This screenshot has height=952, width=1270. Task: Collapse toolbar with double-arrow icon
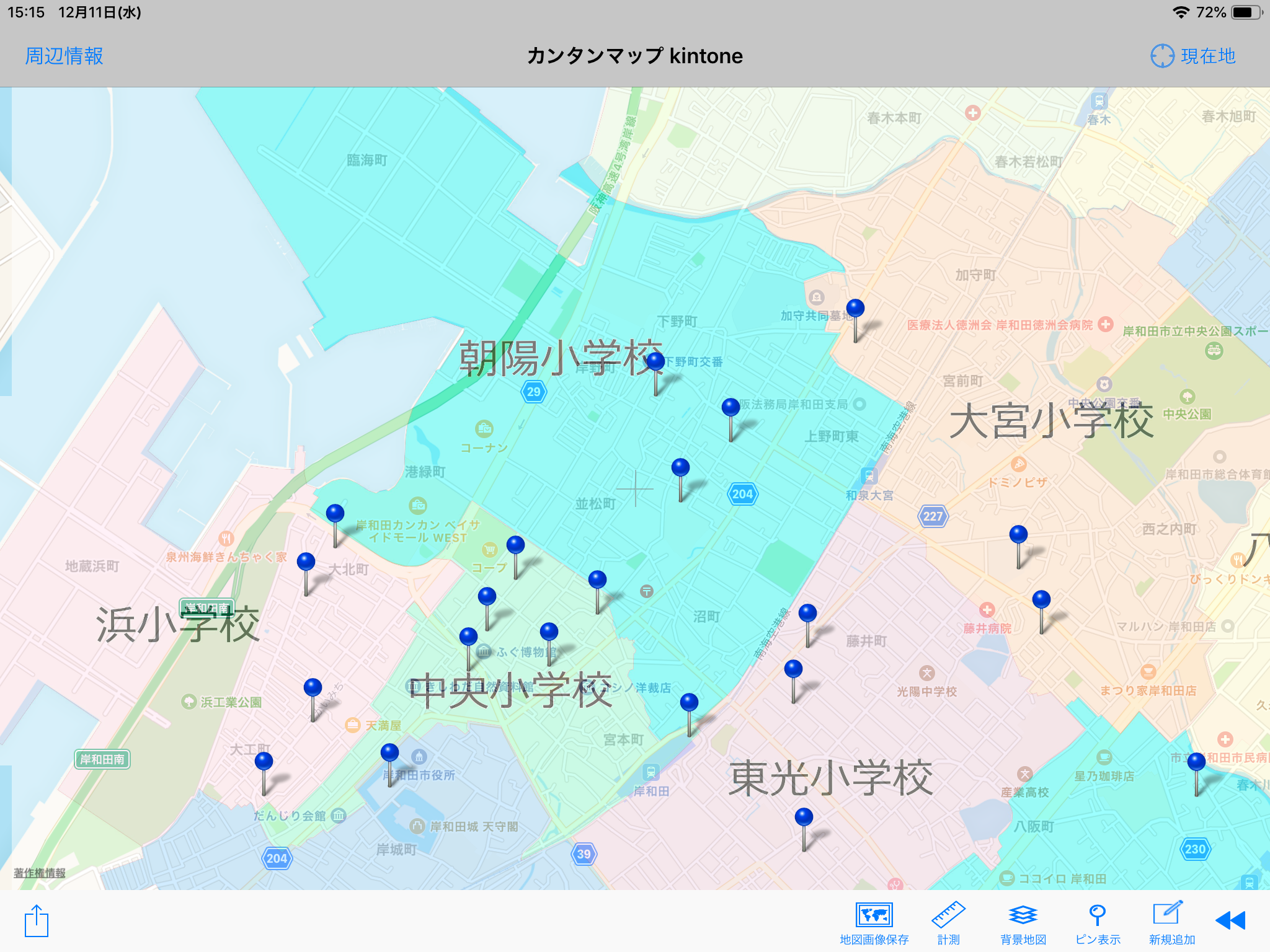[1230, 920]
